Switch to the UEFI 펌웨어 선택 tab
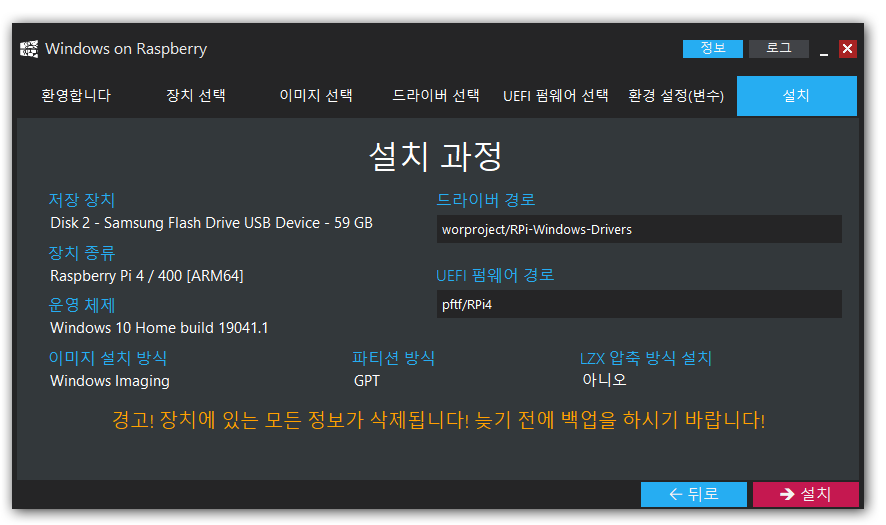The image size is (886, 525). coord(555,96)
